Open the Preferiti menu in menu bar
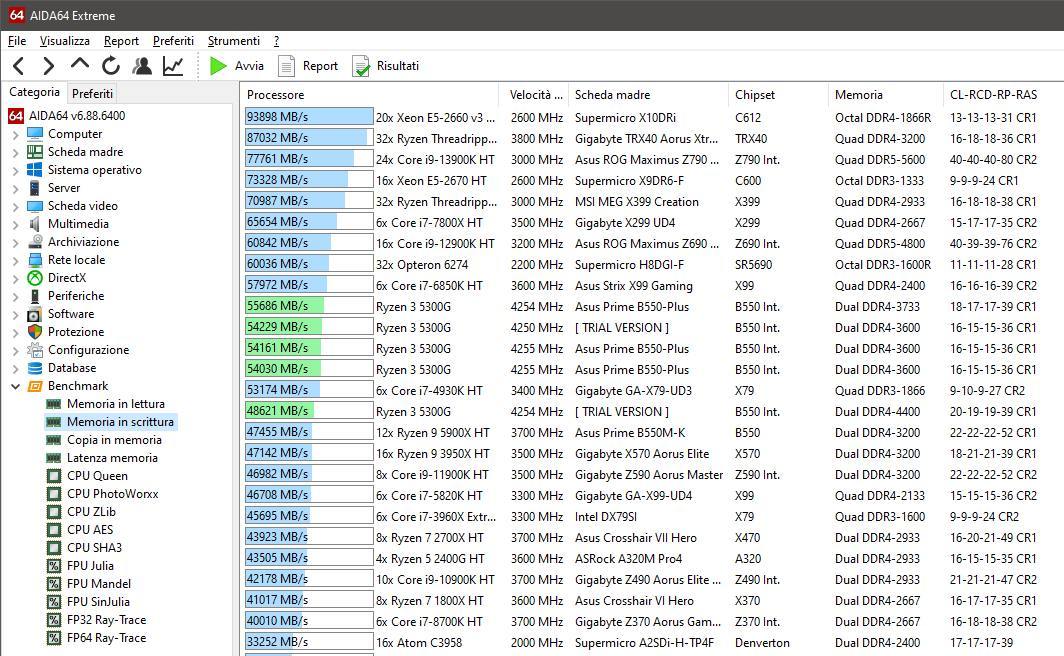The width and height of the screenshot is (1064, 656). 173,41
